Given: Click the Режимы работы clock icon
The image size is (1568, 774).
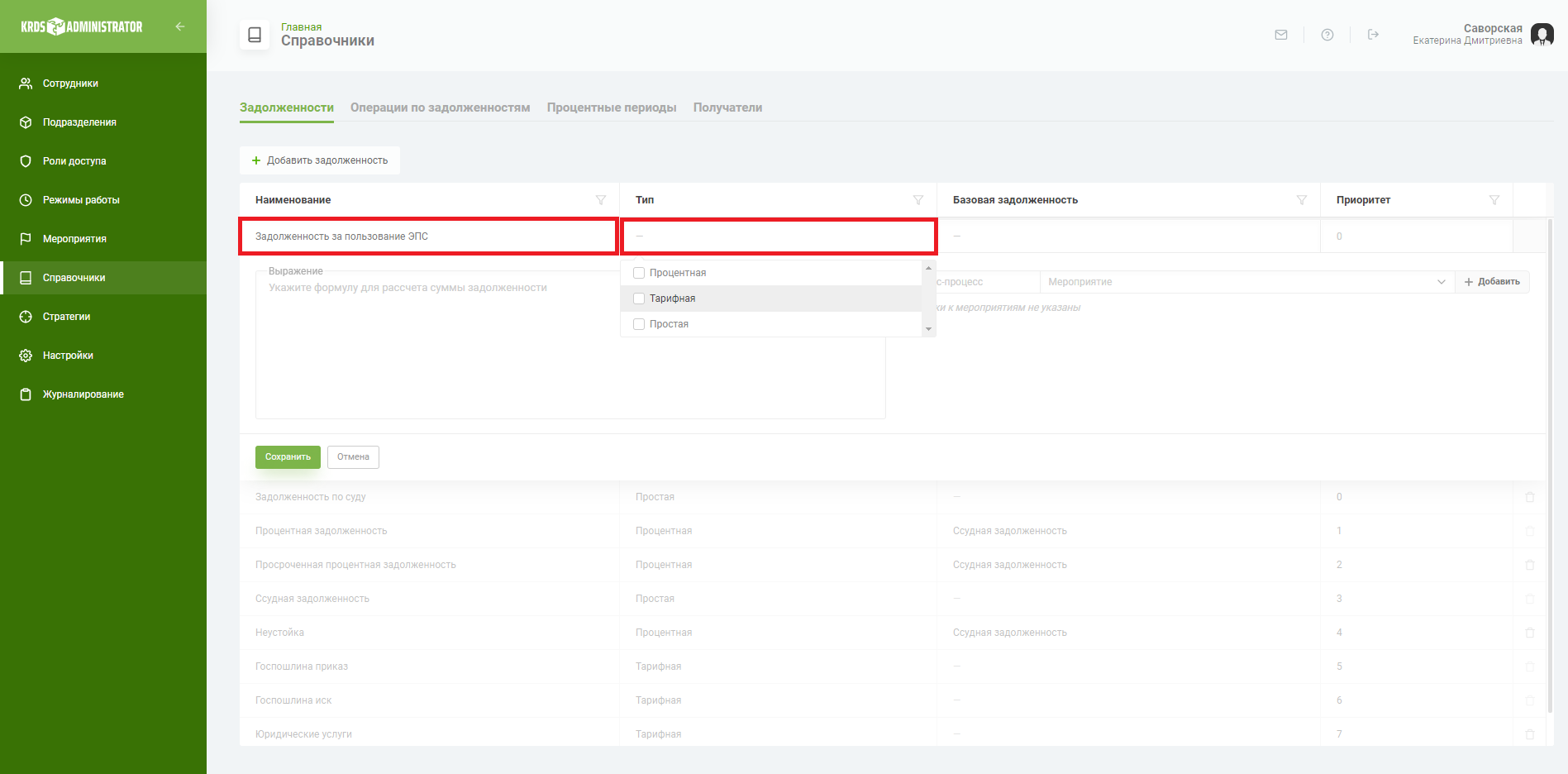Looking at the screenshot, I should click(x=26, y=200).
